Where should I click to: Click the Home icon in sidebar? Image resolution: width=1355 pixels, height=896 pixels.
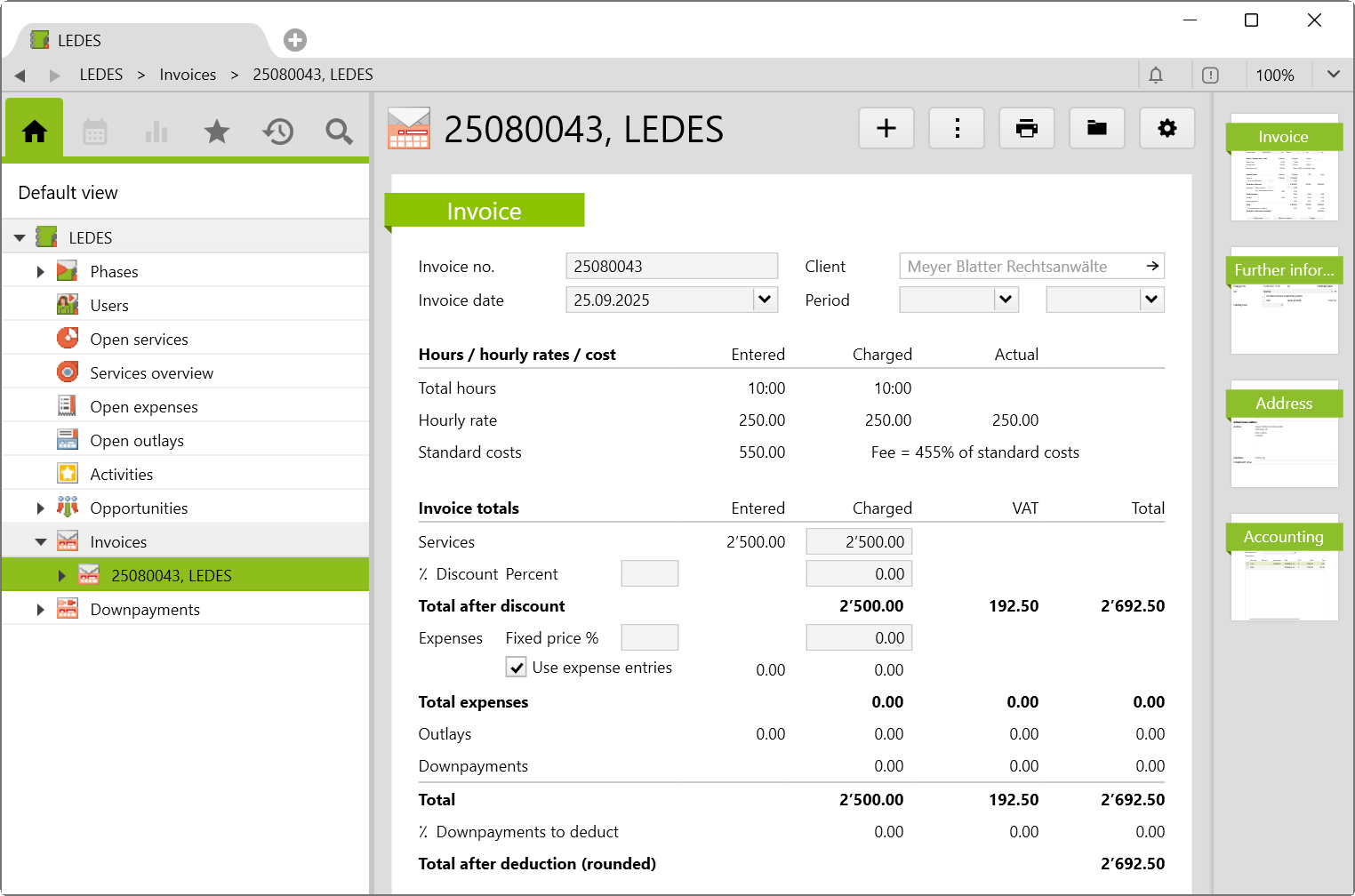point(35,132)
